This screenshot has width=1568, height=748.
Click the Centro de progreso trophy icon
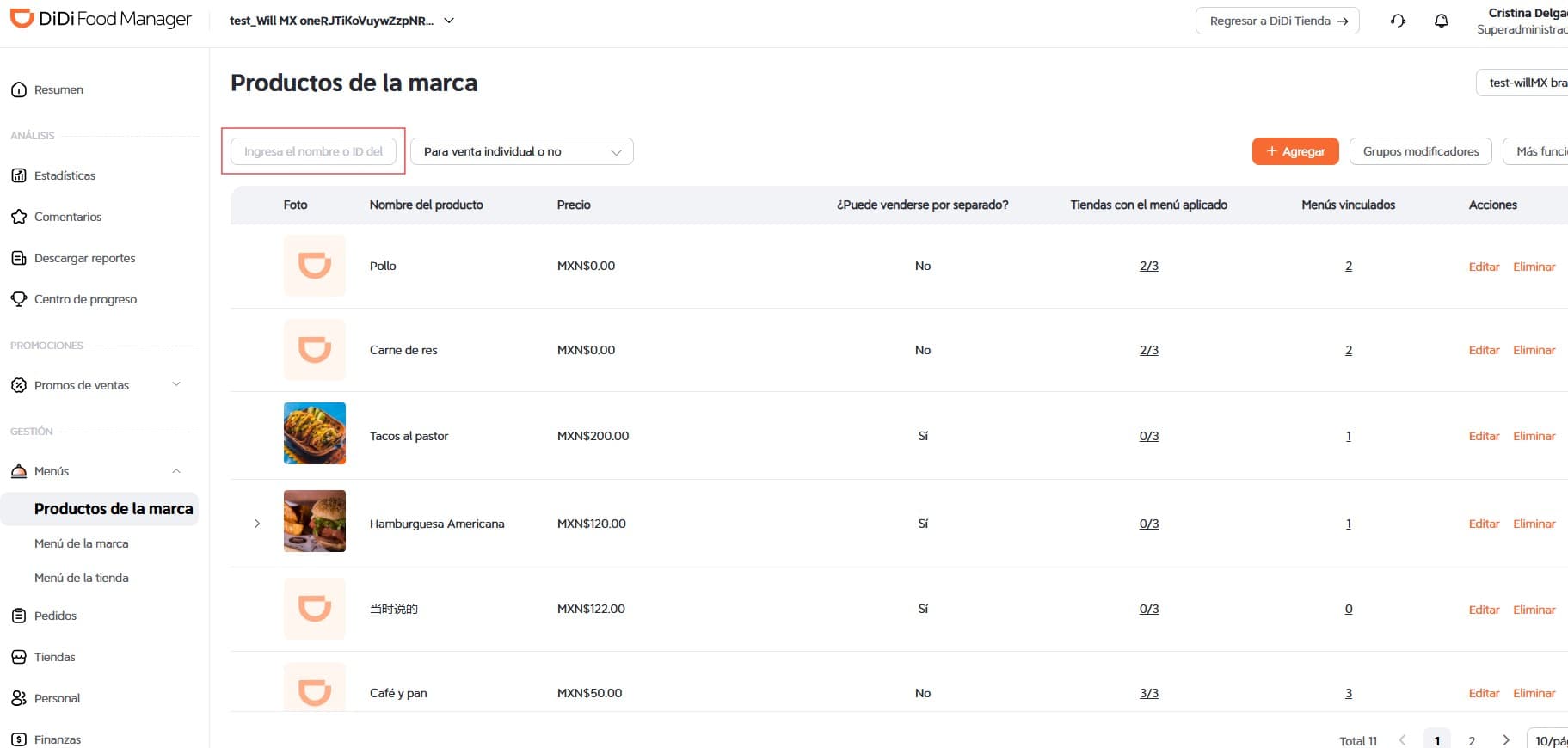tap(19, 299)
